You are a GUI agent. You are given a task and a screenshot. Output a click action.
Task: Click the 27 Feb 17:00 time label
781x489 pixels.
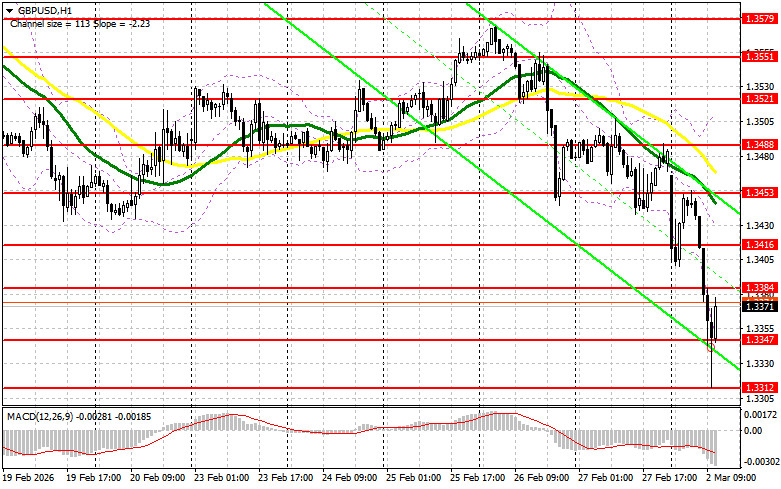670,478
